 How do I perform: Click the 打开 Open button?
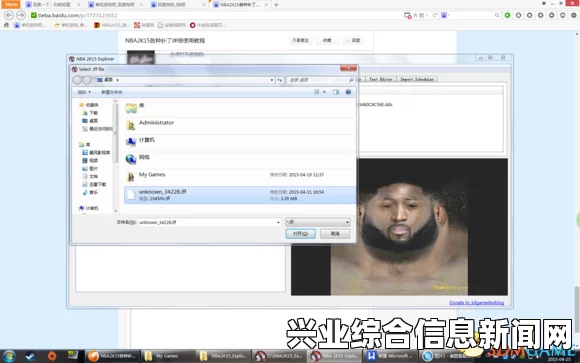pos(300,234)
